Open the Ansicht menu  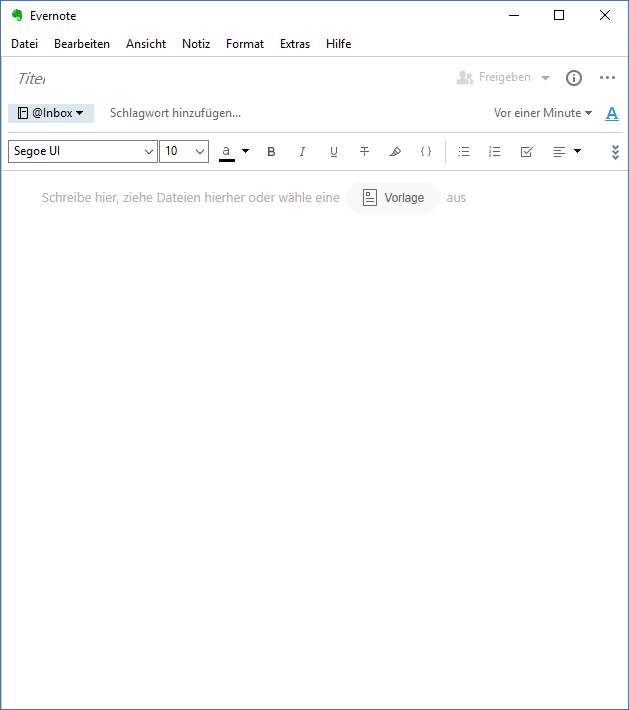point(146,44)
